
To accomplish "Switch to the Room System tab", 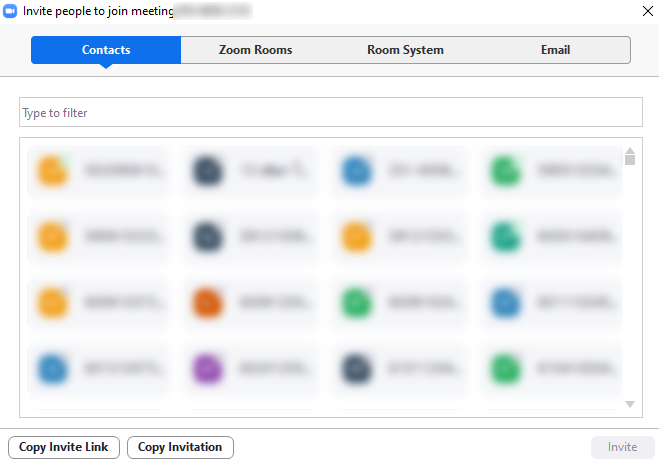I will tap(405, 50).
